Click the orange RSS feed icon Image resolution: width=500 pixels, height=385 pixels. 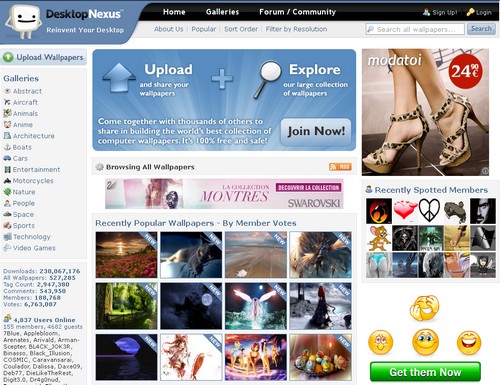pyautogui.click(x=340, y=167)
